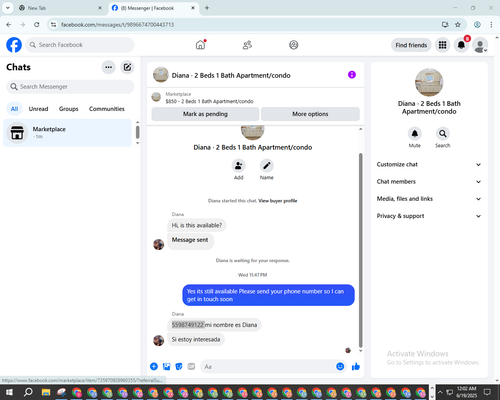
Task: Open the View buyer profile link
Action: 278,201
